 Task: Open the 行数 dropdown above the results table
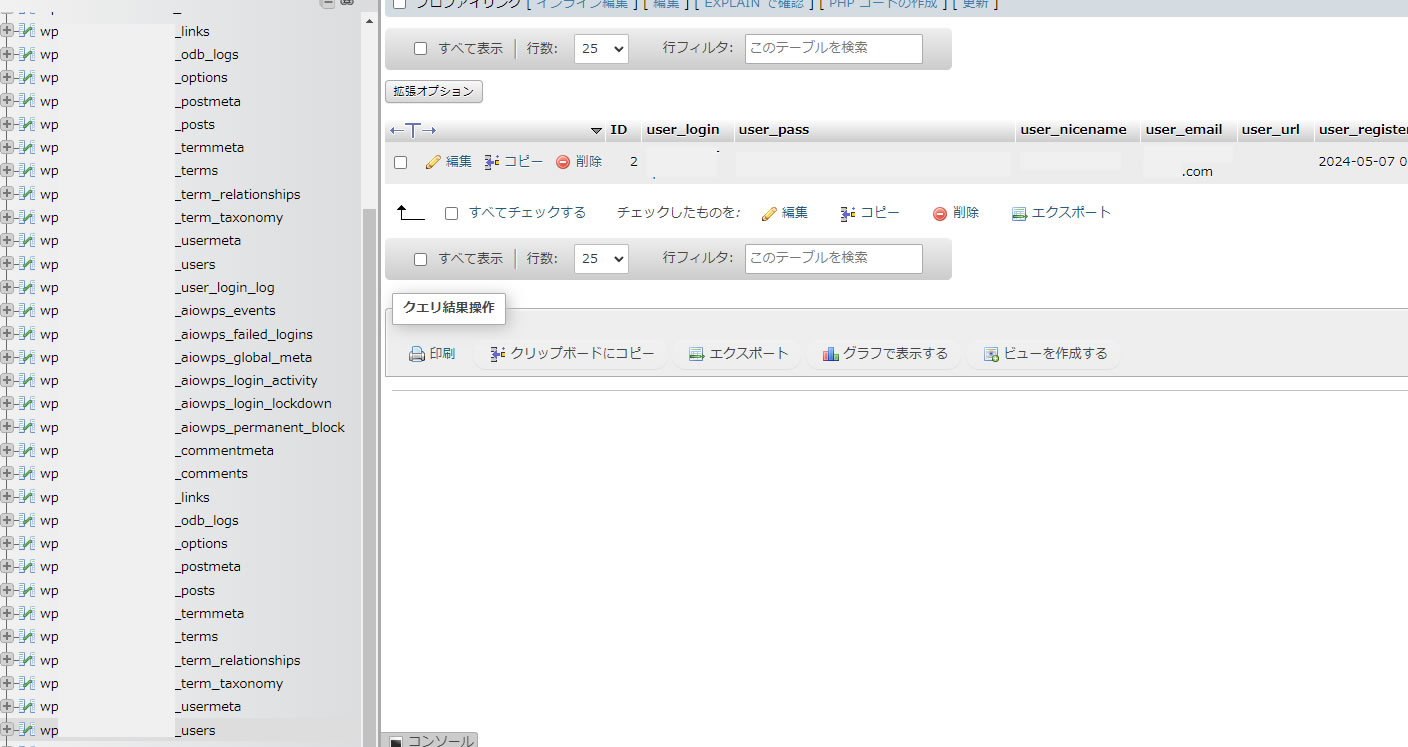[x=601, y=49]
